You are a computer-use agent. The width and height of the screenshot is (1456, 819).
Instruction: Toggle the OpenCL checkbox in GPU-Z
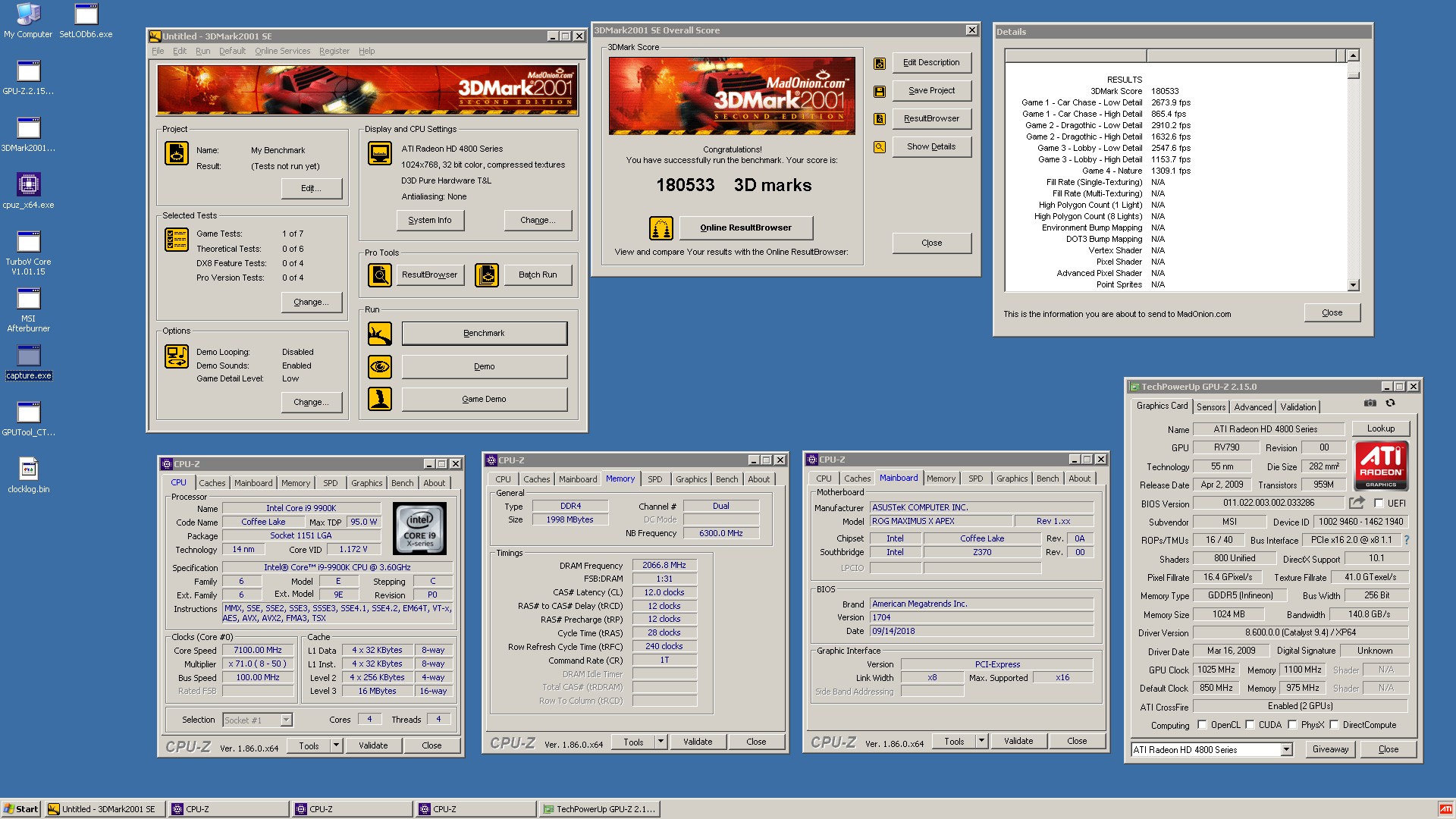[1202, 725]
